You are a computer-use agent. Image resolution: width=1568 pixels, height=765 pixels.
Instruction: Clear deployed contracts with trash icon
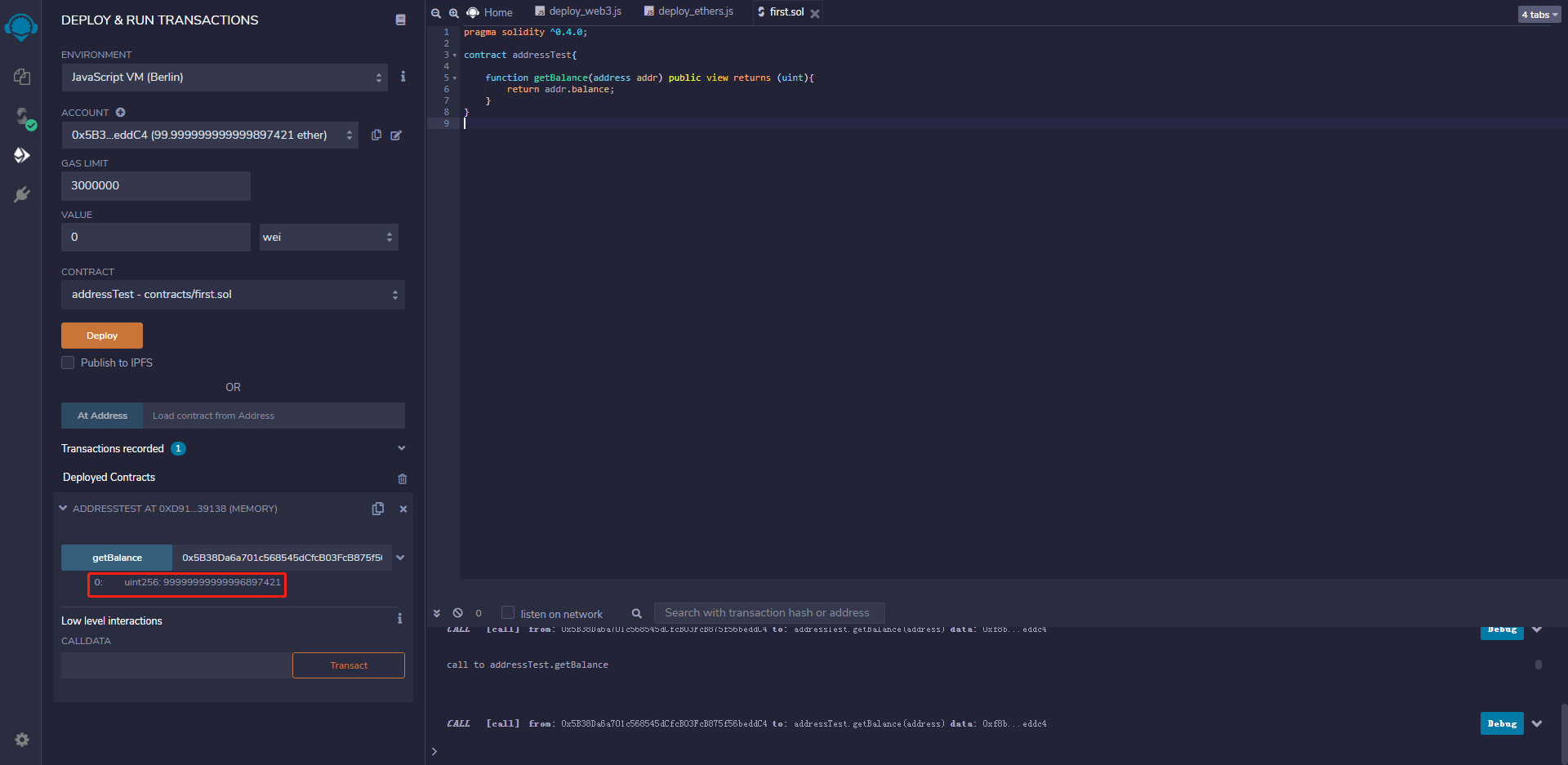click(402, 478)
